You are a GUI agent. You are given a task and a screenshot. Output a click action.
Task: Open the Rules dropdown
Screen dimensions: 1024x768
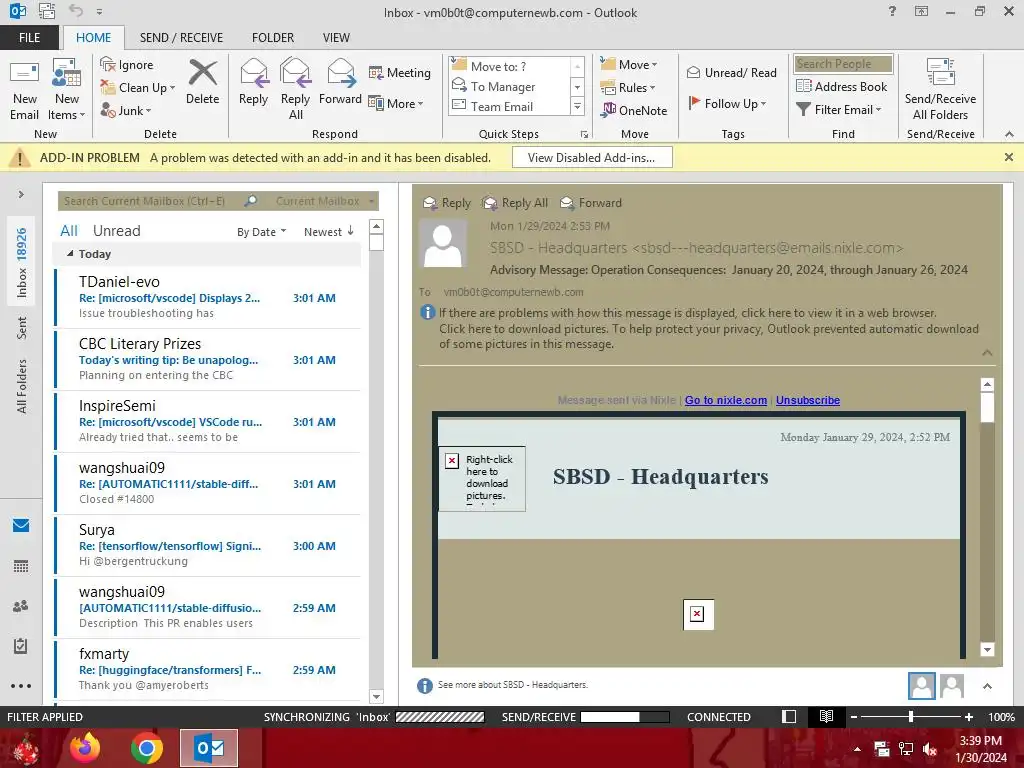pyautogui.click(x=628, y=88)
